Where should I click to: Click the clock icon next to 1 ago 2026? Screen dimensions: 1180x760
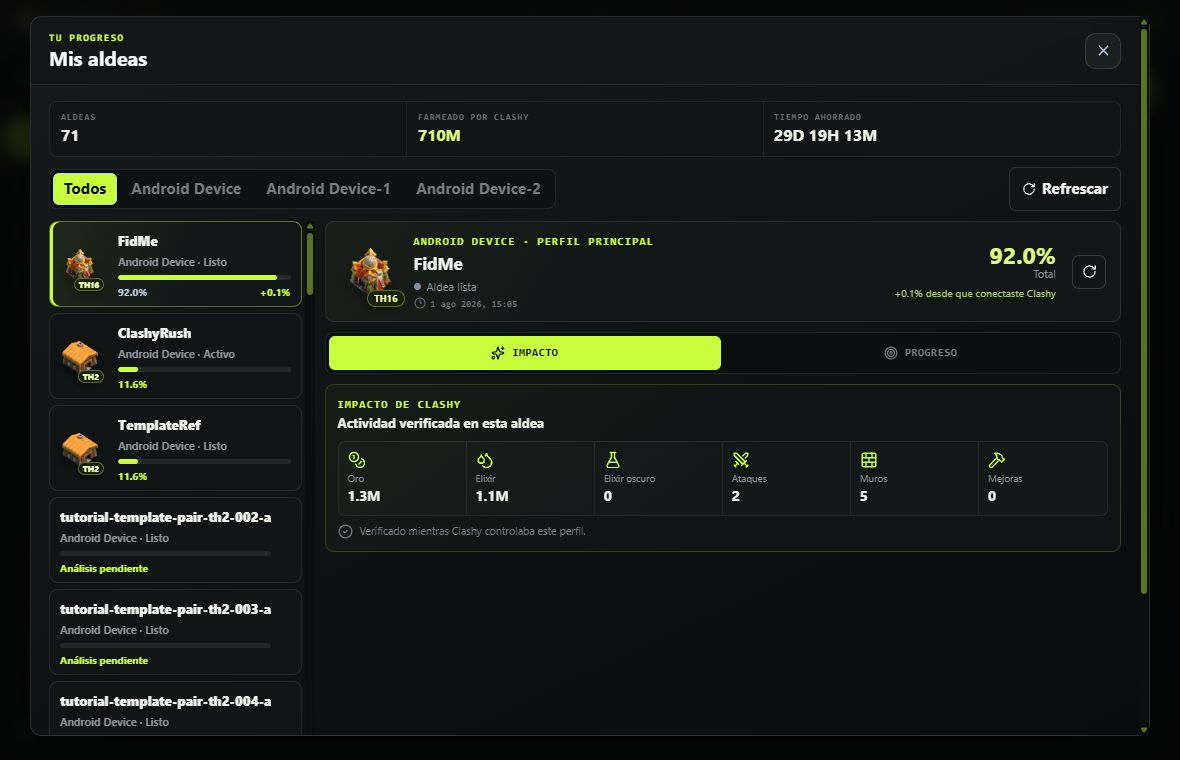420,303
